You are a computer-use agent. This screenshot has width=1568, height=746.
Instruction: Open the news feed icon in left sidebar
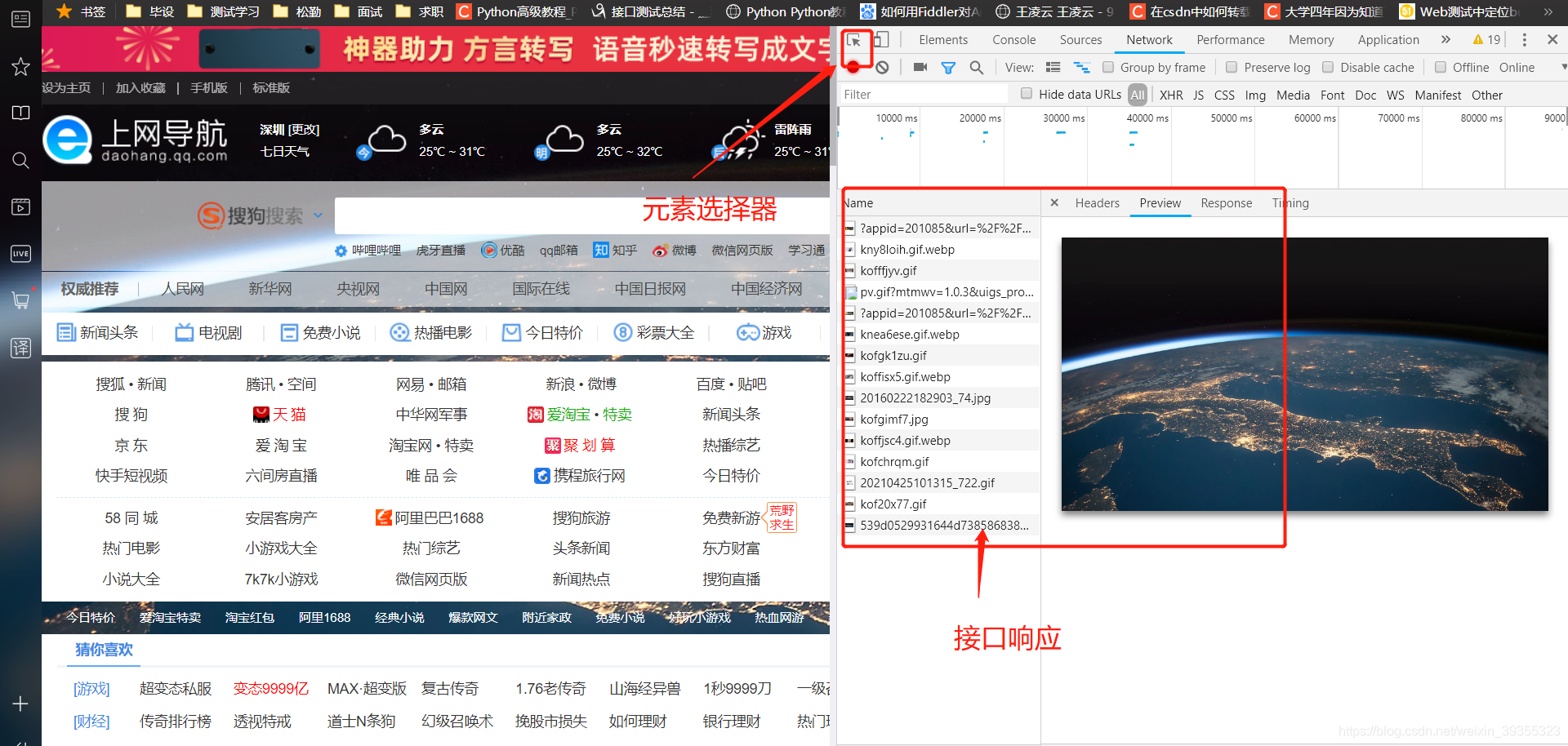pos(20,19)
